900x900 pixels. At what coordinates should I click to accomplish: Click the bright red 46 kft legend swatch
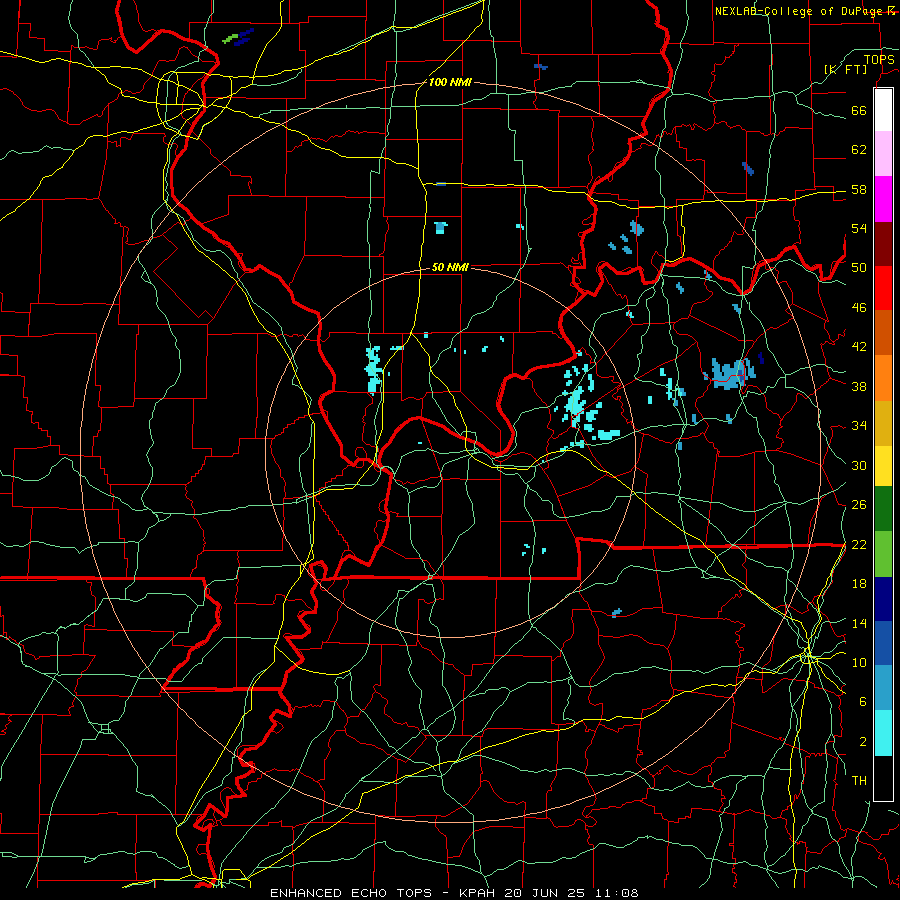(x=883, y=288)
